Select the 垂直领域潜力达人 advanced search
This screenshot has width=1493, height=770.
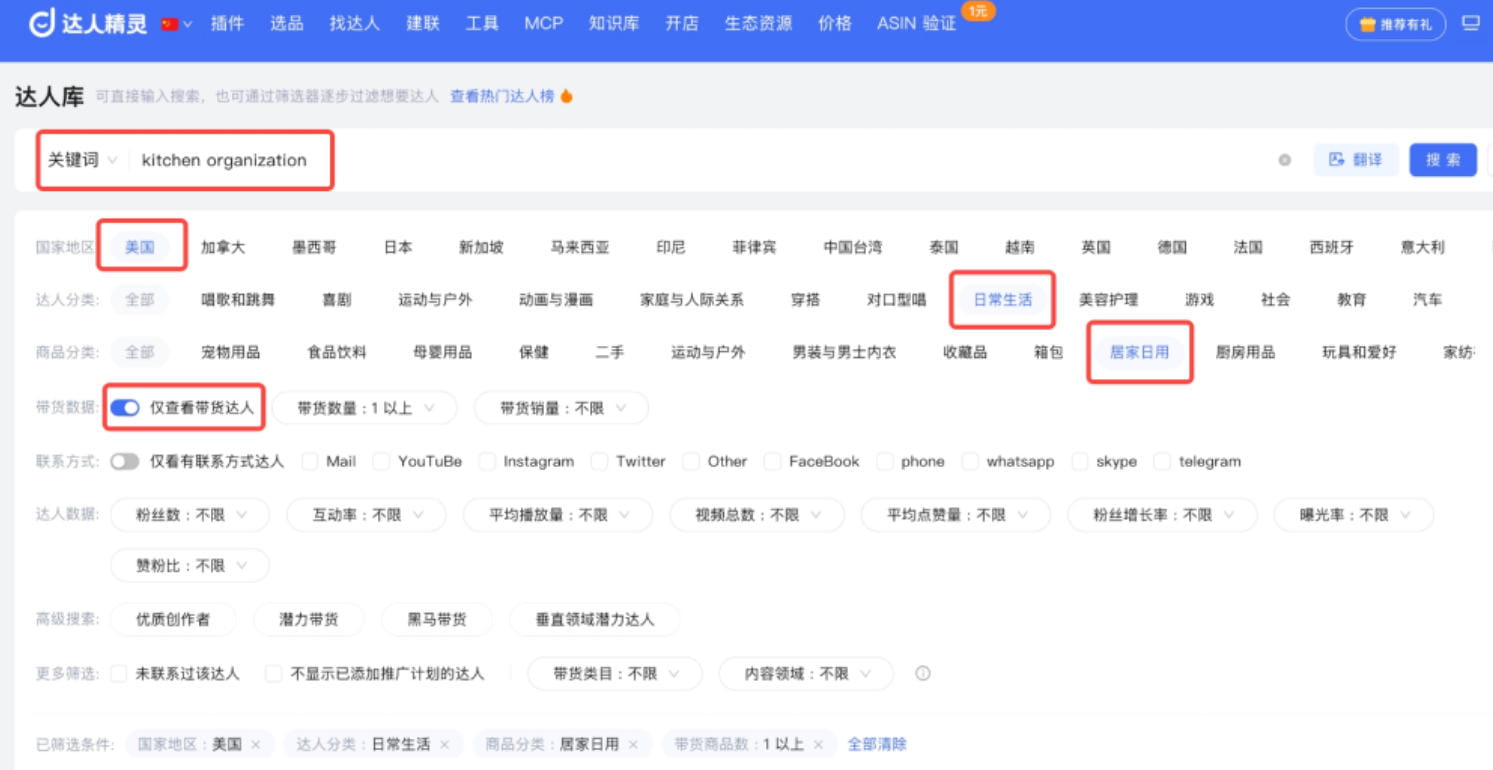(595, 619)
